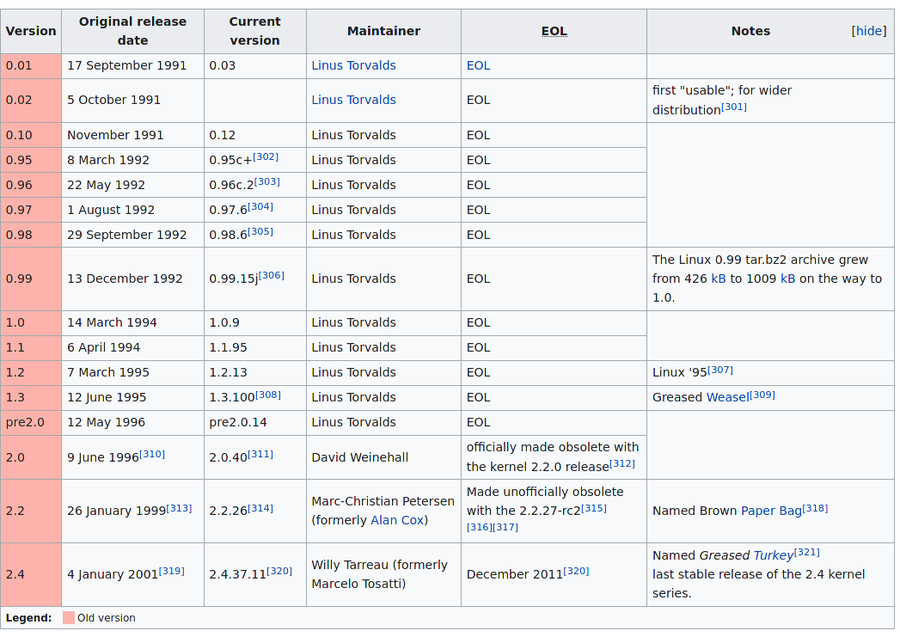Open citation 307 beside Linux '95
This screenshot has width=900, height=637.
coord(720,370)
